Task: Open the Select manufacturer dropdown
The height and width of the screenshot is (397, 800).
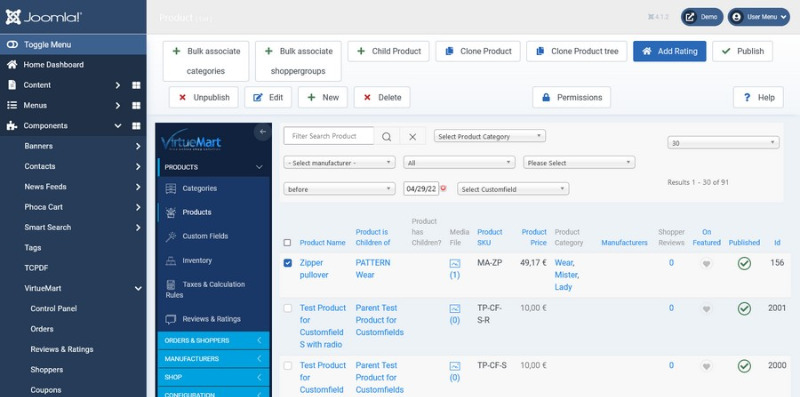Action: [x=339, y=163]
